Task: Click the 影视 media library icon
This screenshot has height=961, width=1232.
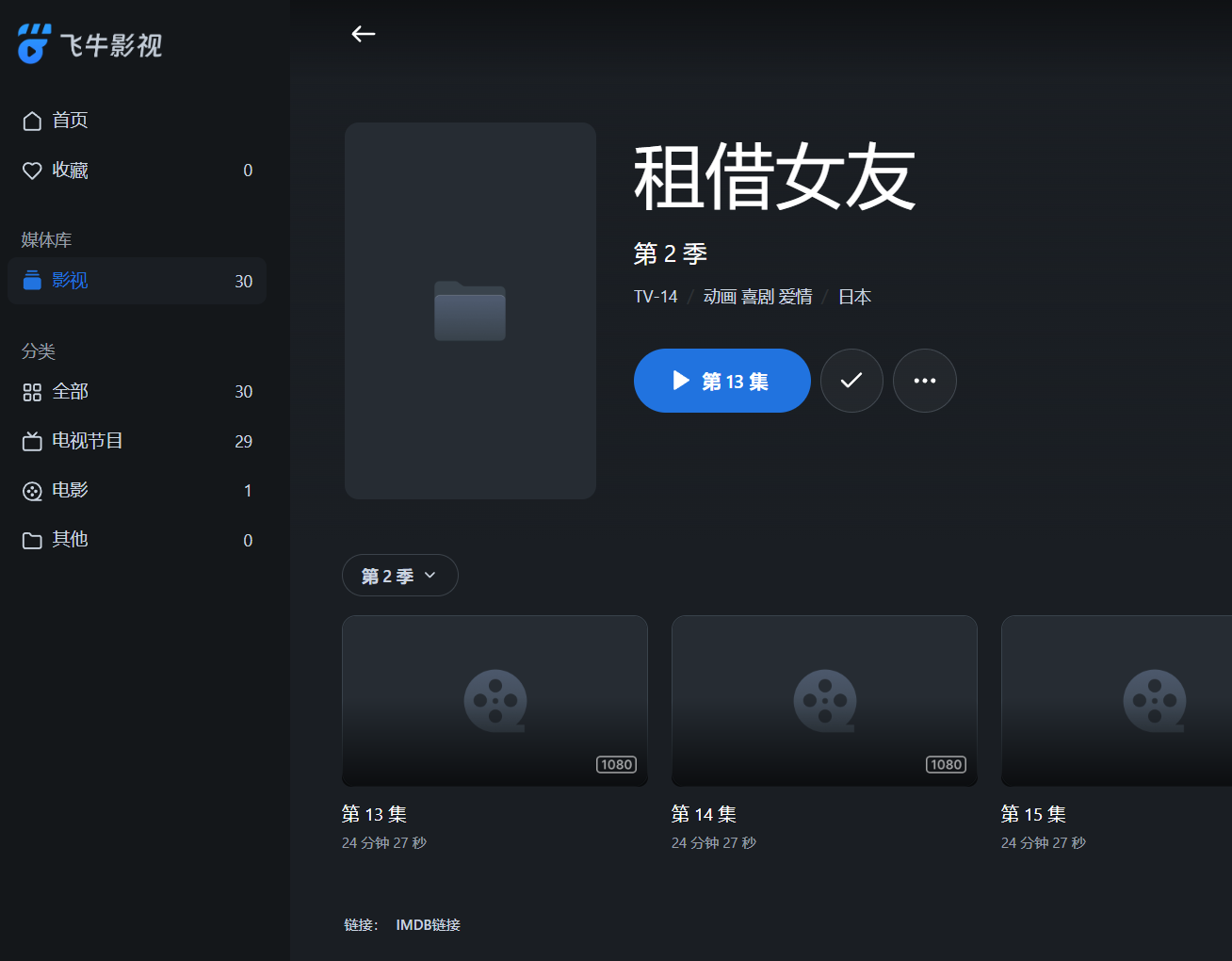Action: (x=32, y=281)
